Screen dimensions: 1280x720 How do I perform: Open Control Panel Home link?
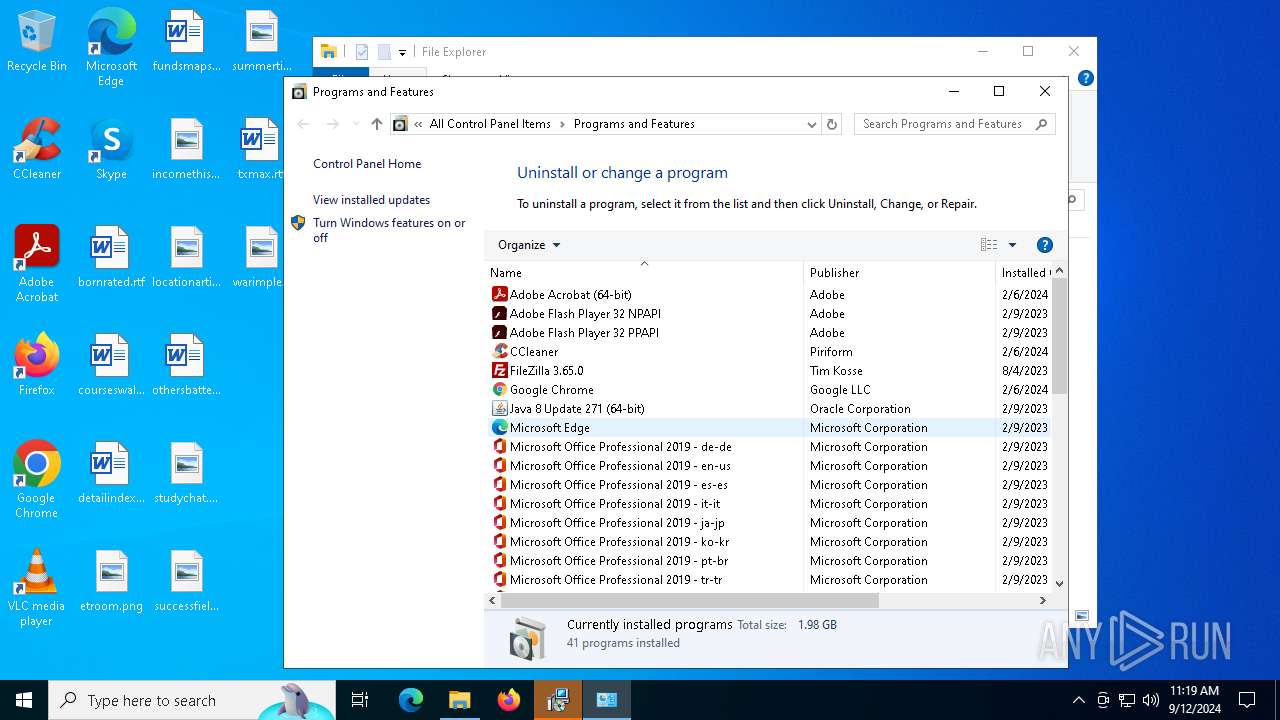point(367,164)
